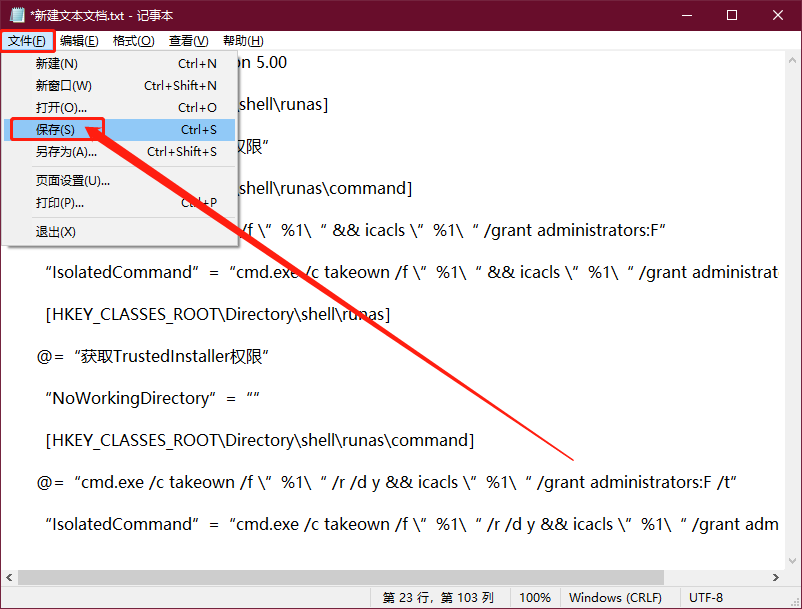
Task: Maximize the Notepad window
Action: [732, 15]
